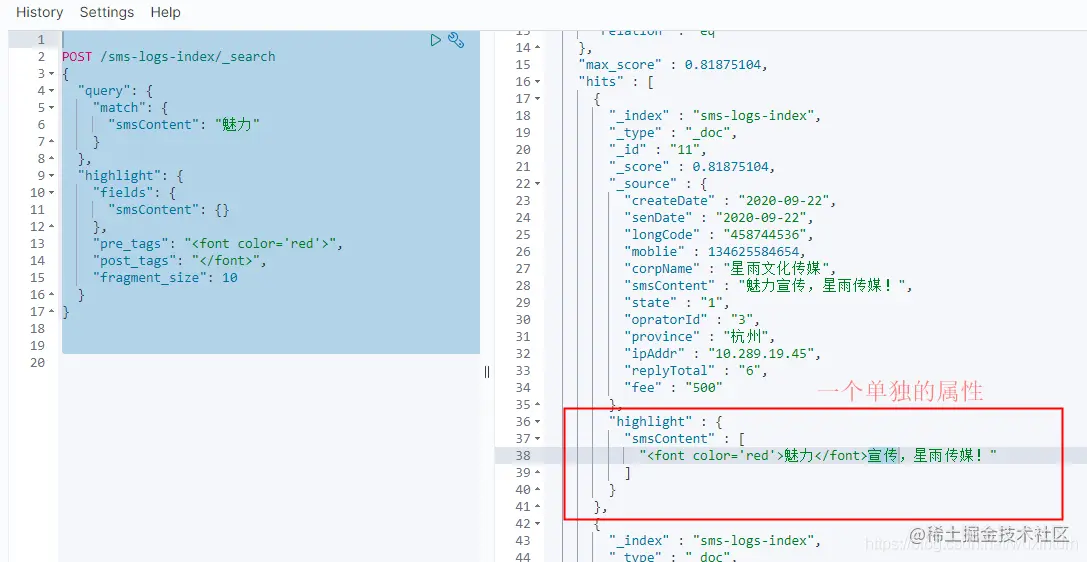Click the "moblie" : 134625584654 line
This screenshot has width=1087, height=562.
[715, 252]
